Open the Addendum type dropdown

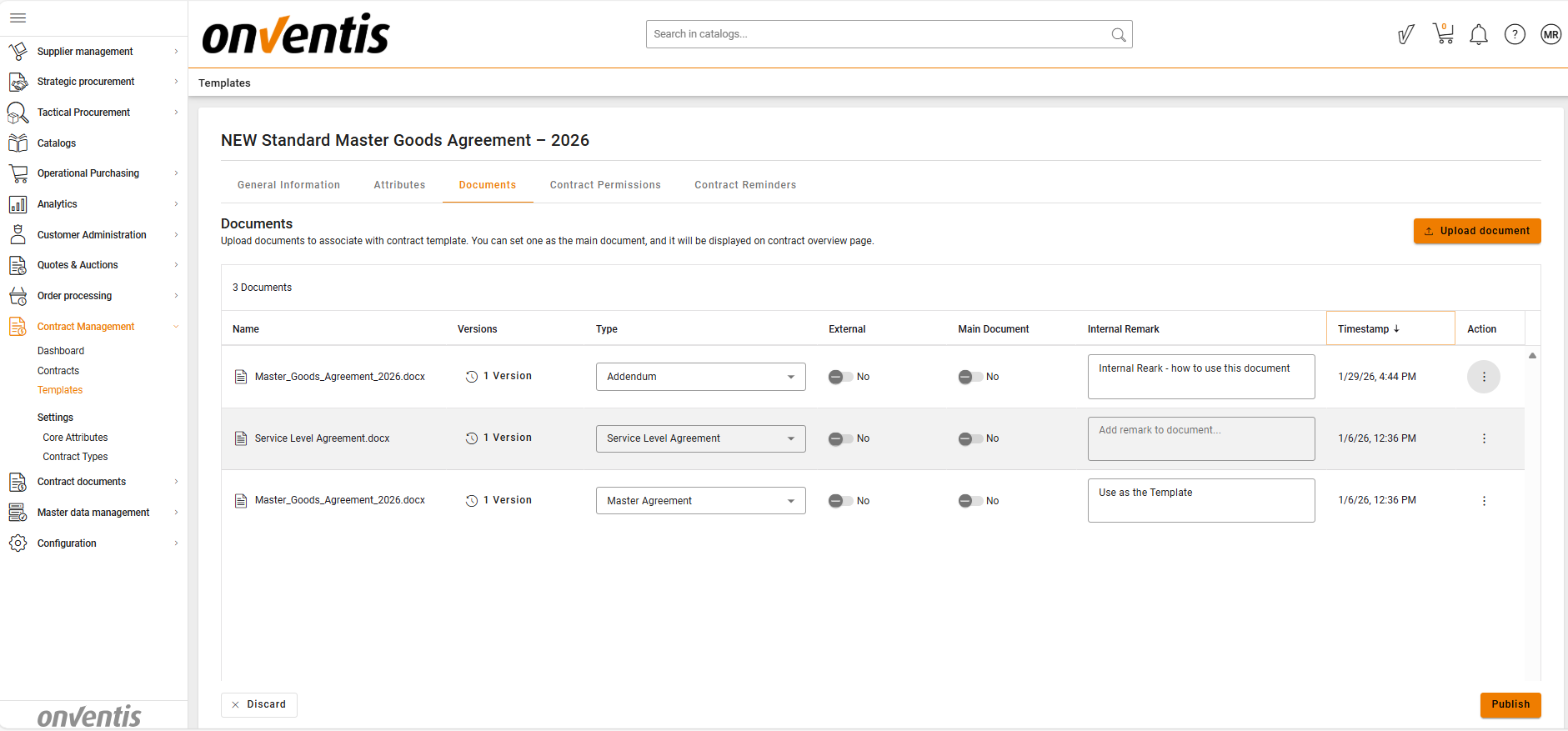[700, 377]
